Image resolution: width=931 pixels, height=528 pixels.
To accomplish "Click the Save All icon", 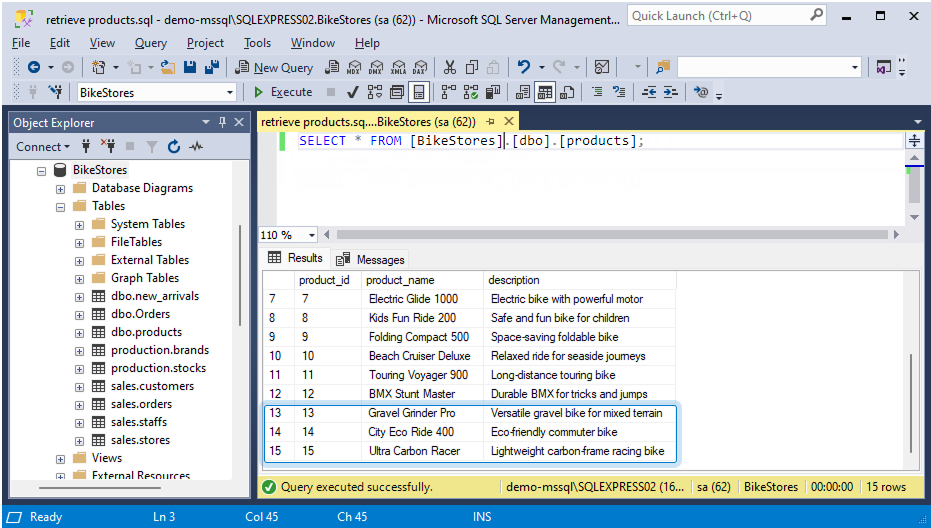I will 211,68.
